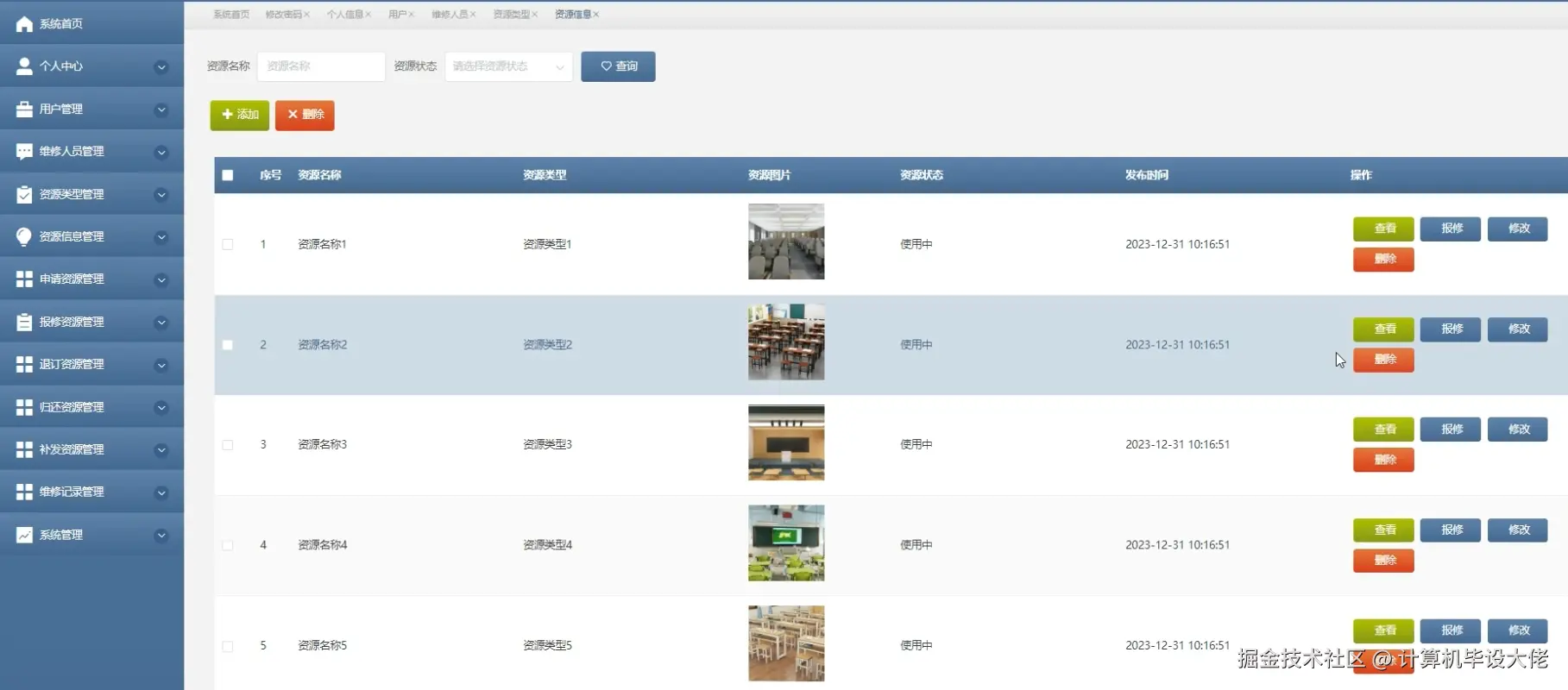Click 修改 for row 资源名称2
Screen dimensions: 1568x690
pyautogui.click(x=1518, y=329)
